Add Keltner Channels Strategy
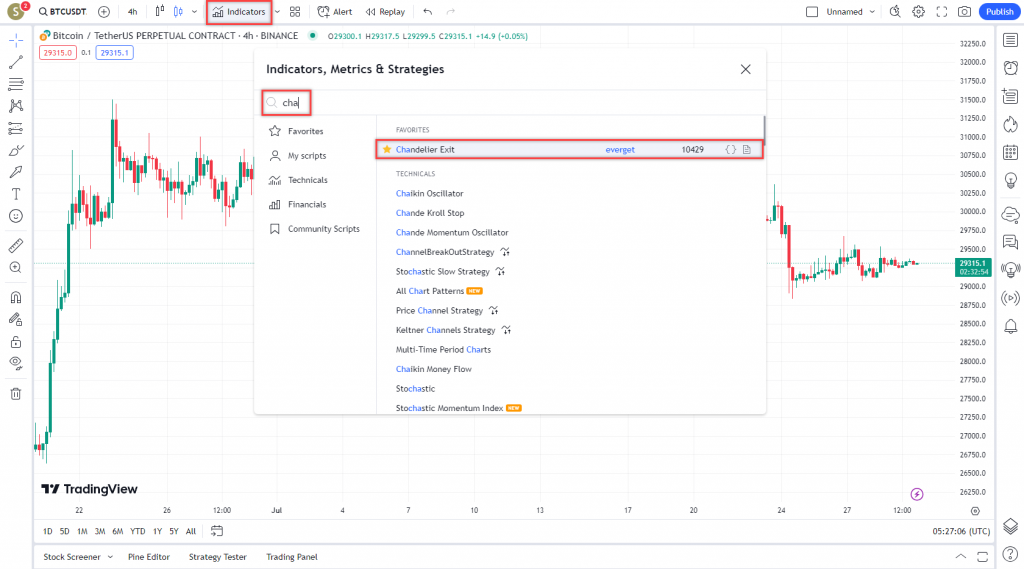 (445, 331)
